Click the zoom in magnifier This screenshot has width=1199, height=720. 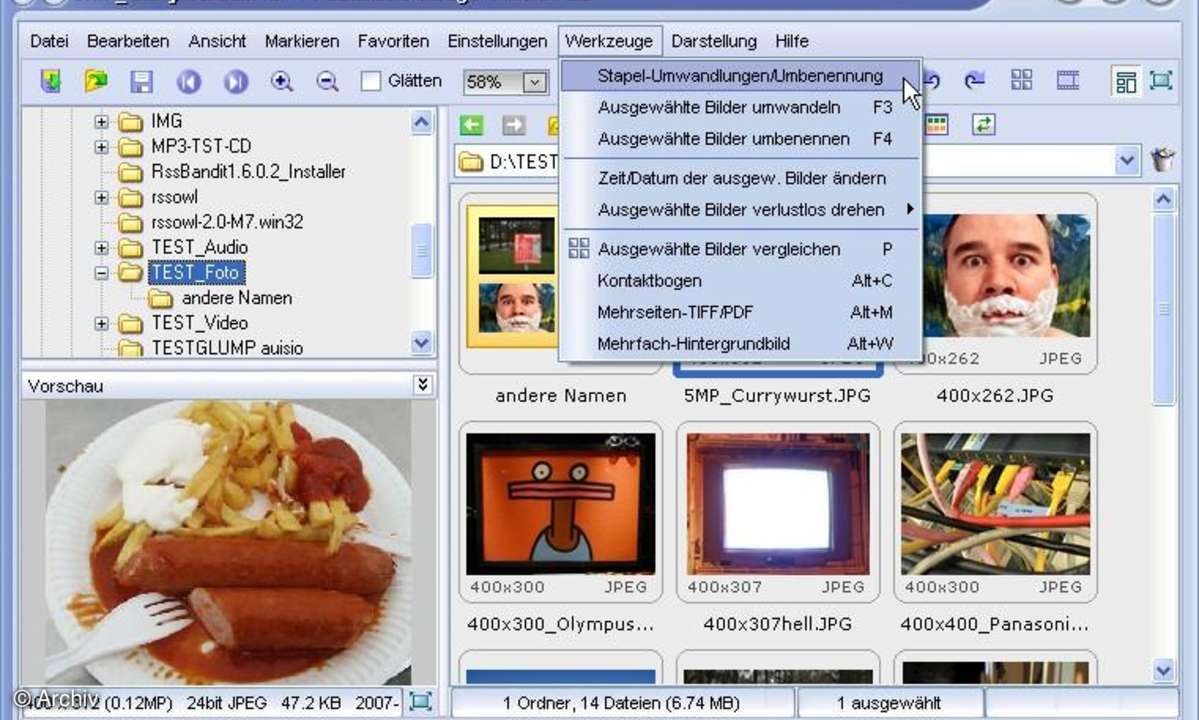[281, 81]
